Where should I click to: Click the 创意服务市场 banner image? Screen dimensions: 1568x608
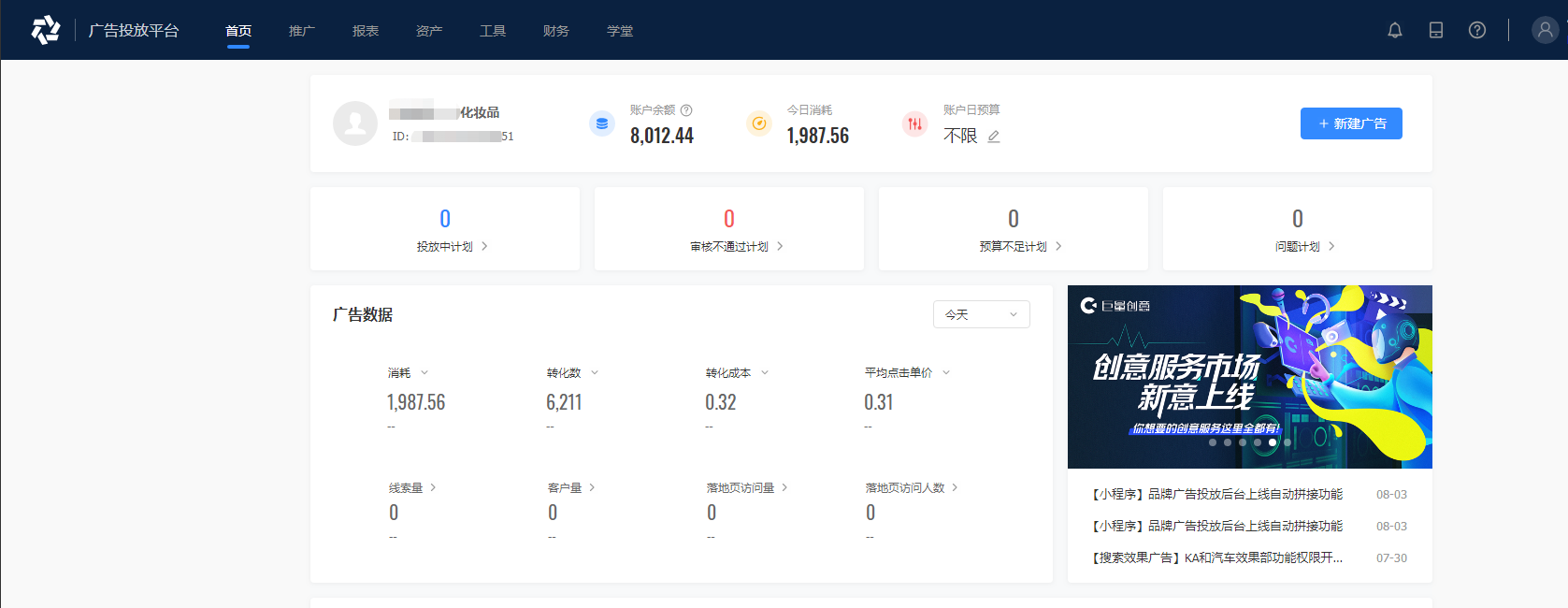1250,377
